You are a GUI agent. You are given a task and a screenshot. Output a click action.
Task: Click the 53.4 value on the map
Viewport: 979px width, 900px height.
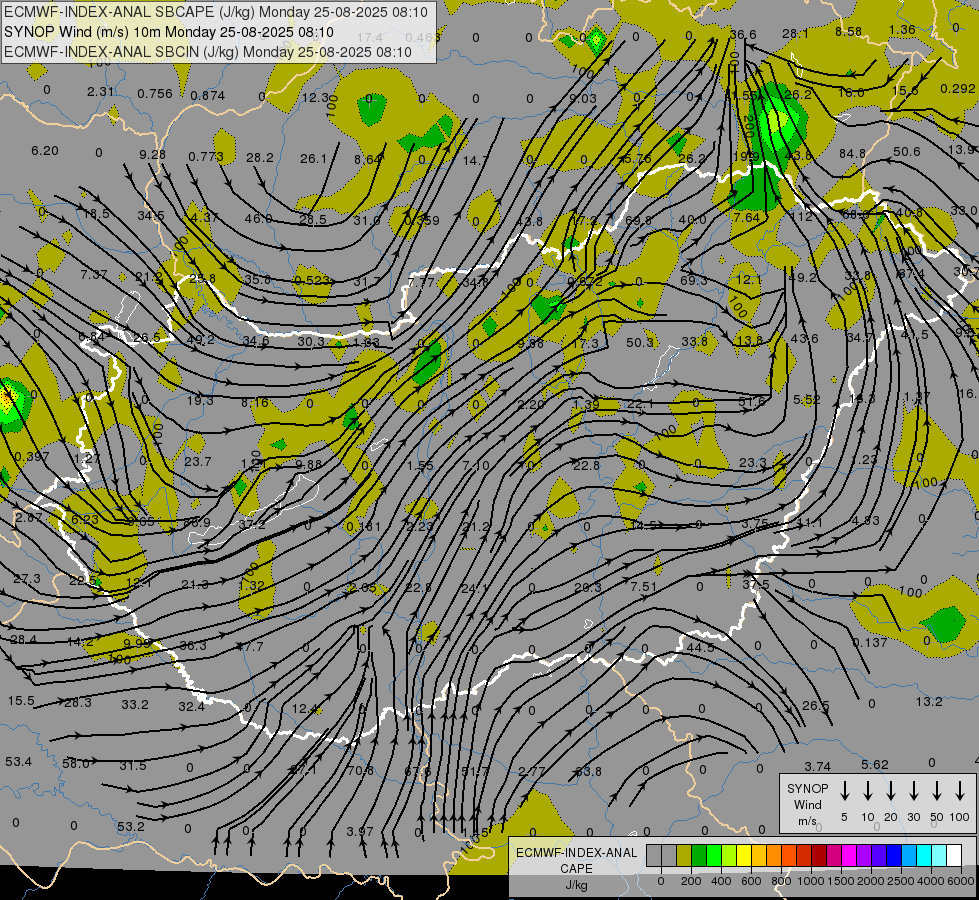coord(19,762)
